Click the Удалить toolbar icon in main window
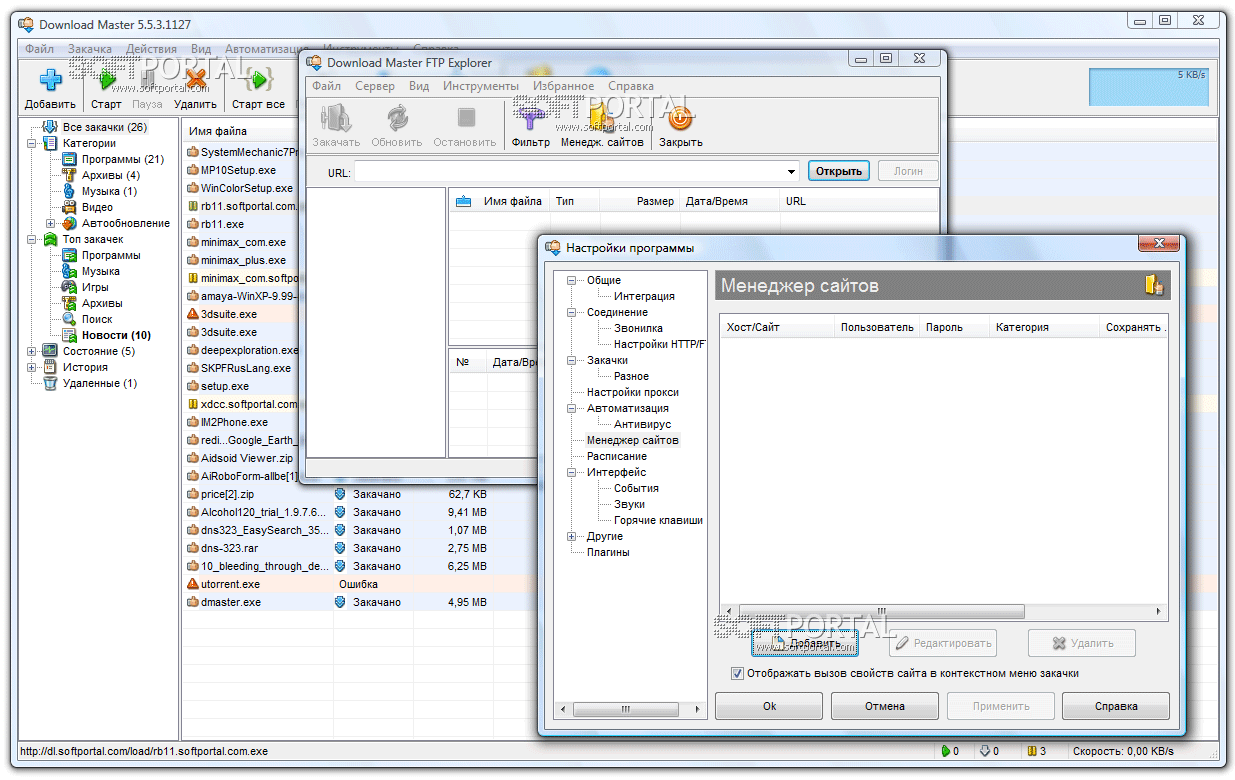Screen dimensions: 1235x780 pos(195,80)
